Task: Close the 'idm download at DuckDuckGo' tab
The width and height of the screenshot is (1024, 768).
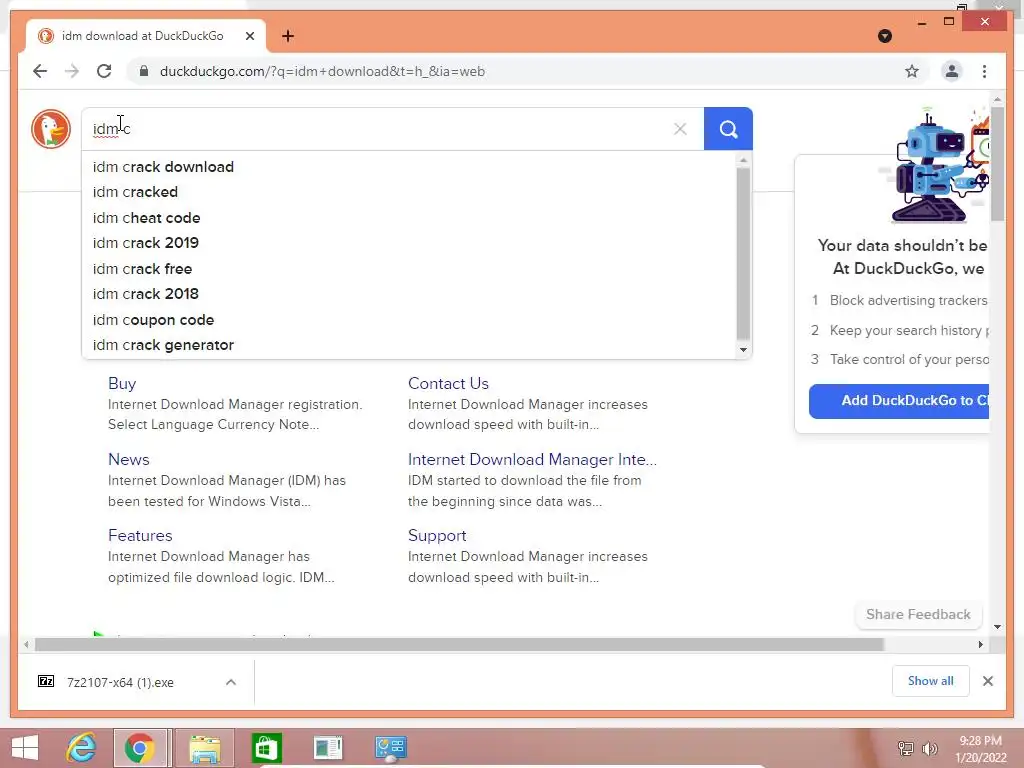Action: coord(249,36)
